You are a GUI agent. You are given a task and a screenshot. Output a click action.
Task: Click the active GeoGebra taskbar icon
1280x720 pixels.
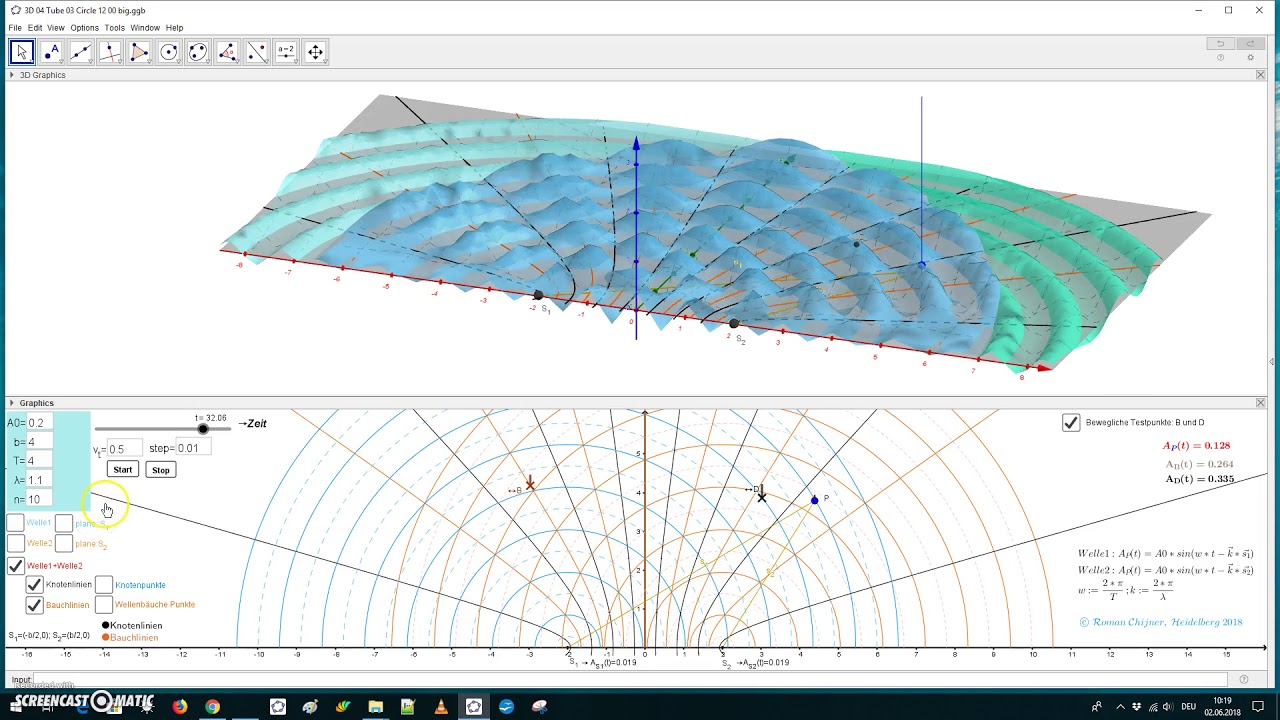(x=474, y=707)
